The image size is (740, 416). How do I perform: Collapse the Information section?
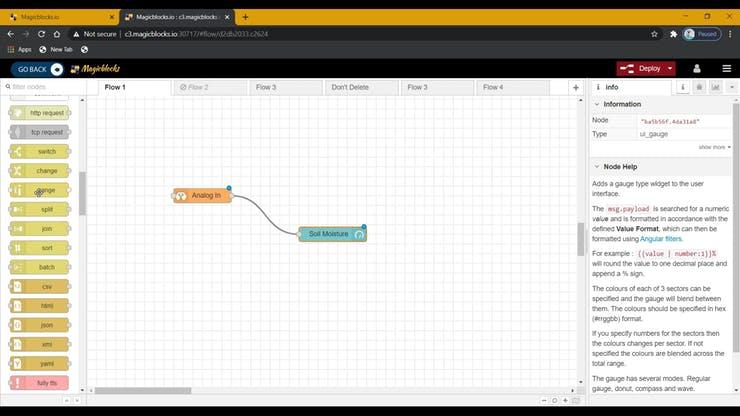pyautogui.click(x=597, y=104)
